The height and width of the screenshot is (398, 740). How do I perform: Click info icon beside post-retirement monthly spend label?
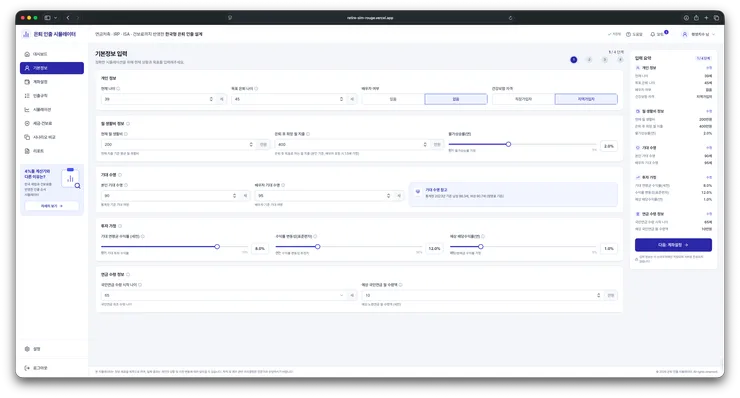pos(308,134)
